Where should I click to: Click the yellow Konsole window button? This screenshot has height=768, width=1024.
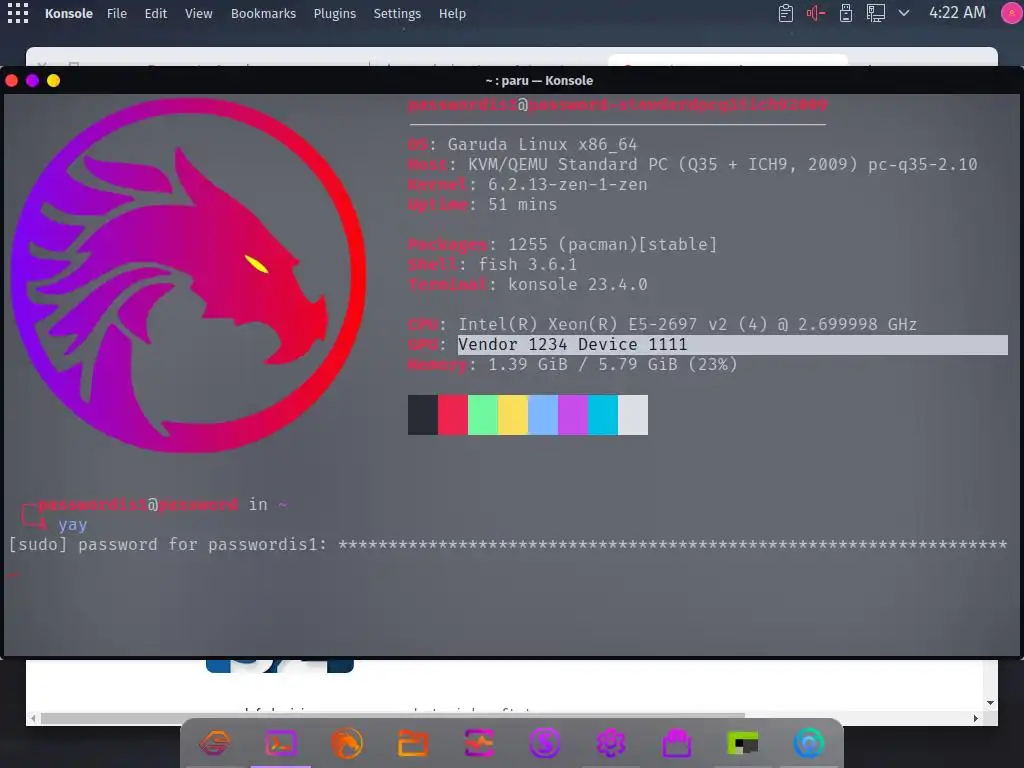click(x=54, y=80)
